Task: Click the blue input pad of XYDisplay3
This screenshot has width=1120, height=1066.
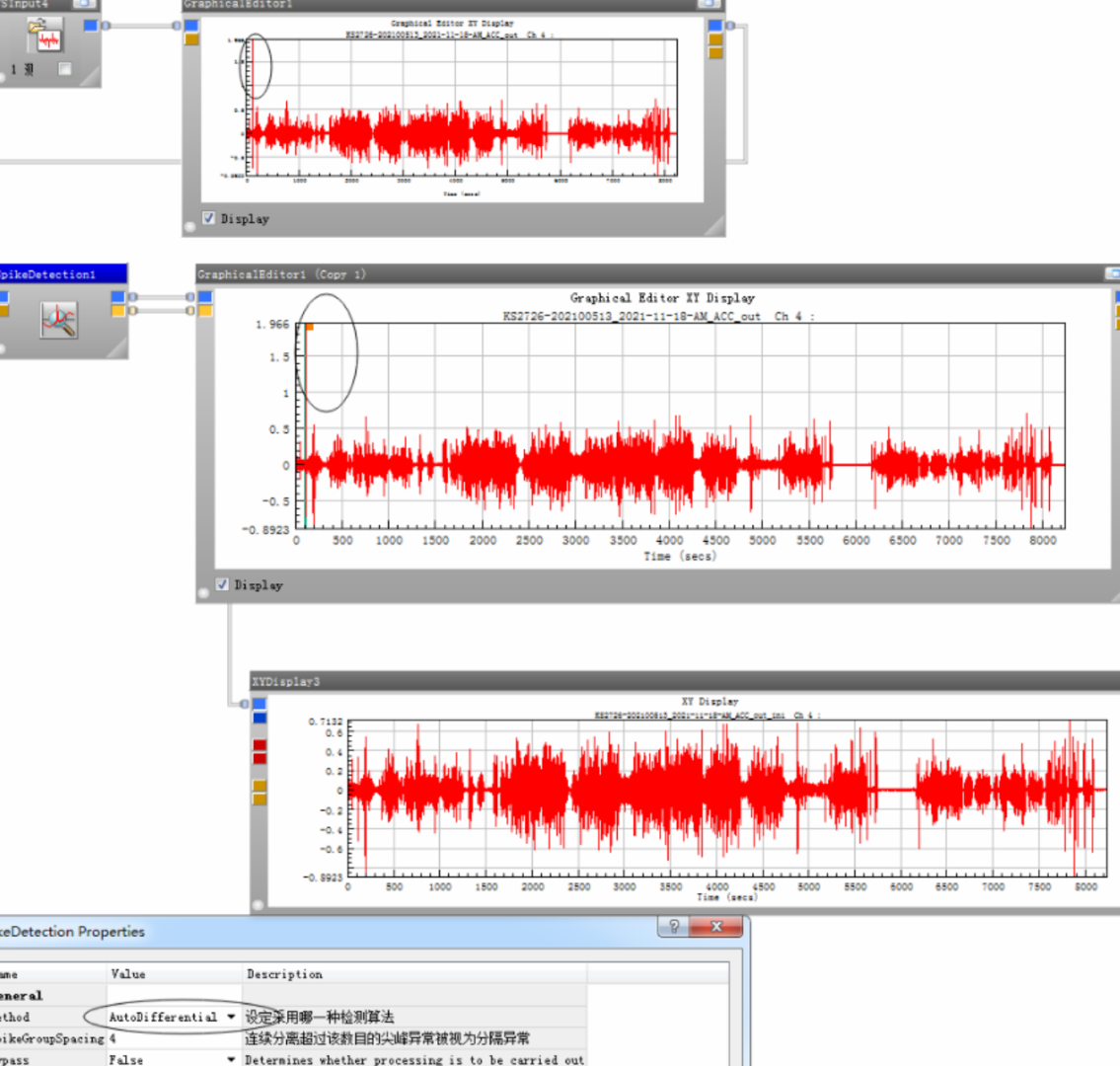Action: 260,704
